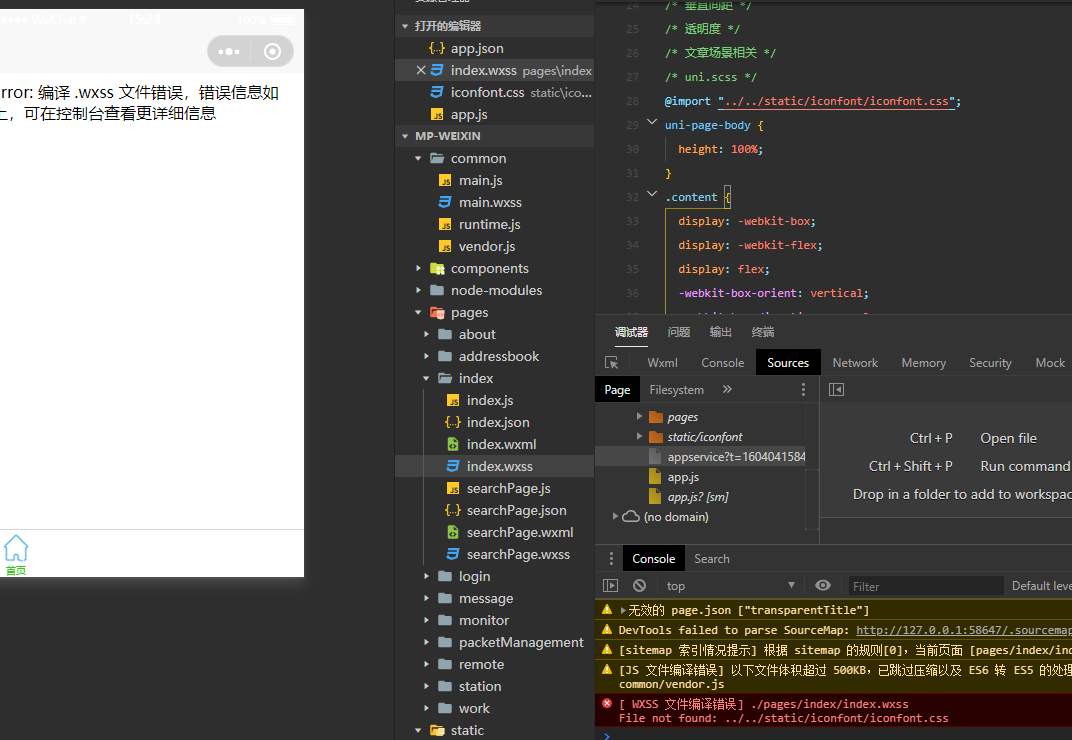The width and height of the screenshot is (1072, 740).
Task: Collapse the common folder
Action: coord(418,158)
